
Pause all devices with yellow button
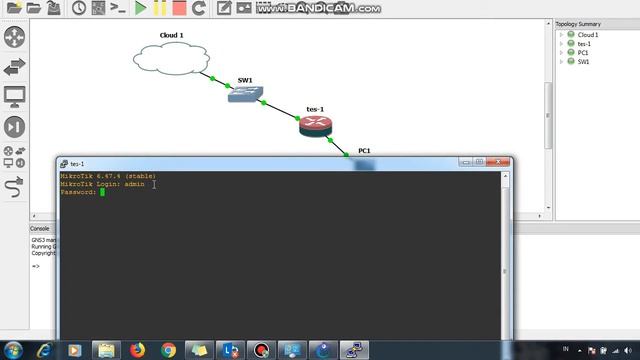(x=160, y=8)
